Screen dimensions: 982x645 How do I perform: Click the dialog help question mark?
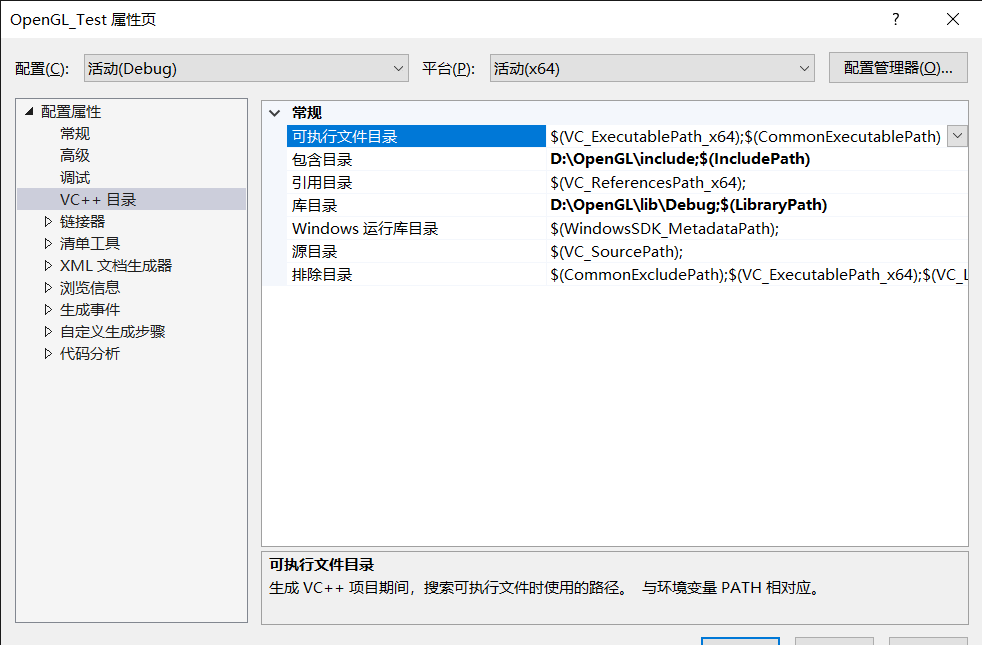895,19
